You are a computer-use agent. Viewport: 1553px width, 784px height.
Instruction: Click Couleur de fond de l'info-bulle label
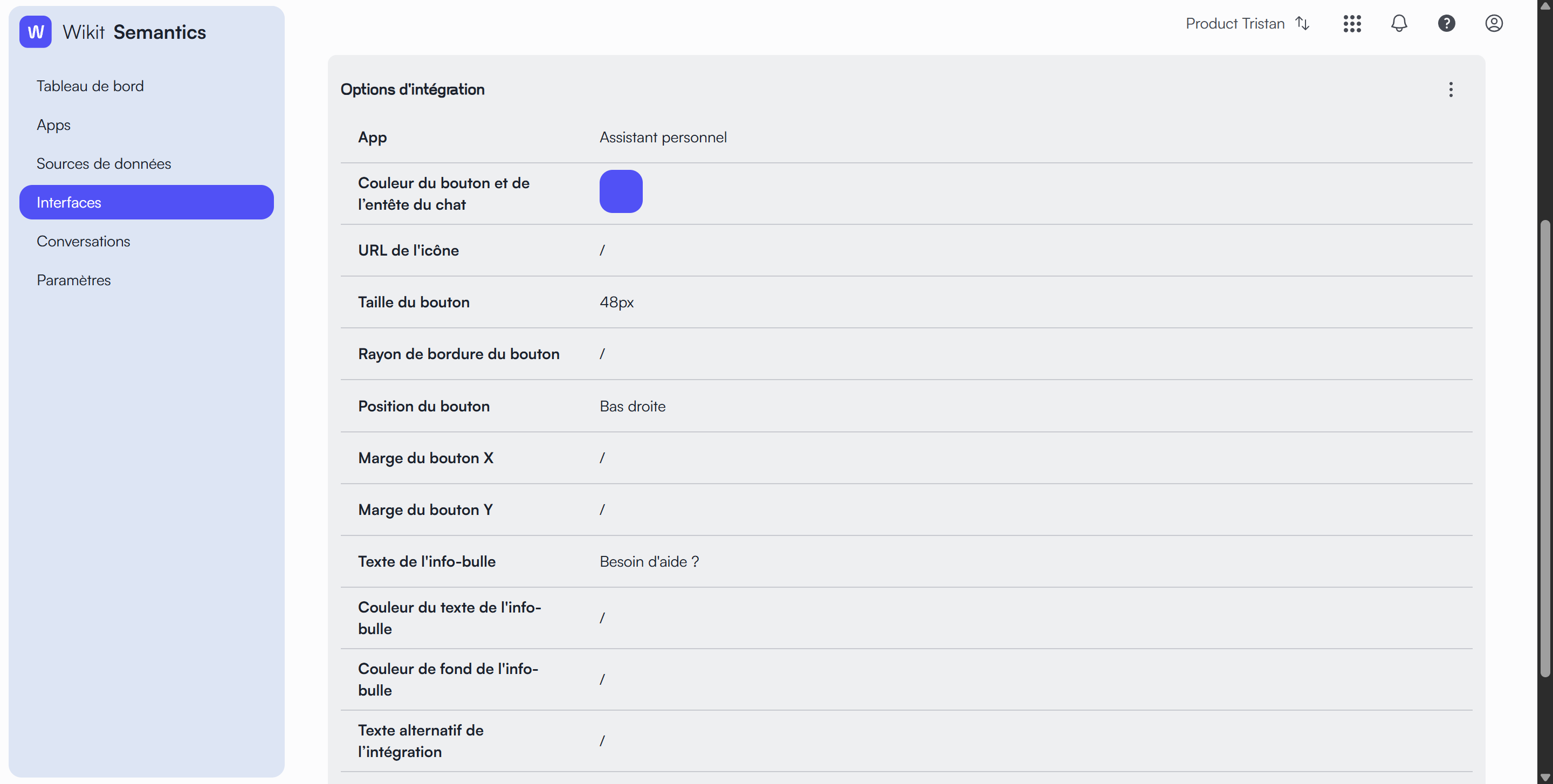coord(448,679)
